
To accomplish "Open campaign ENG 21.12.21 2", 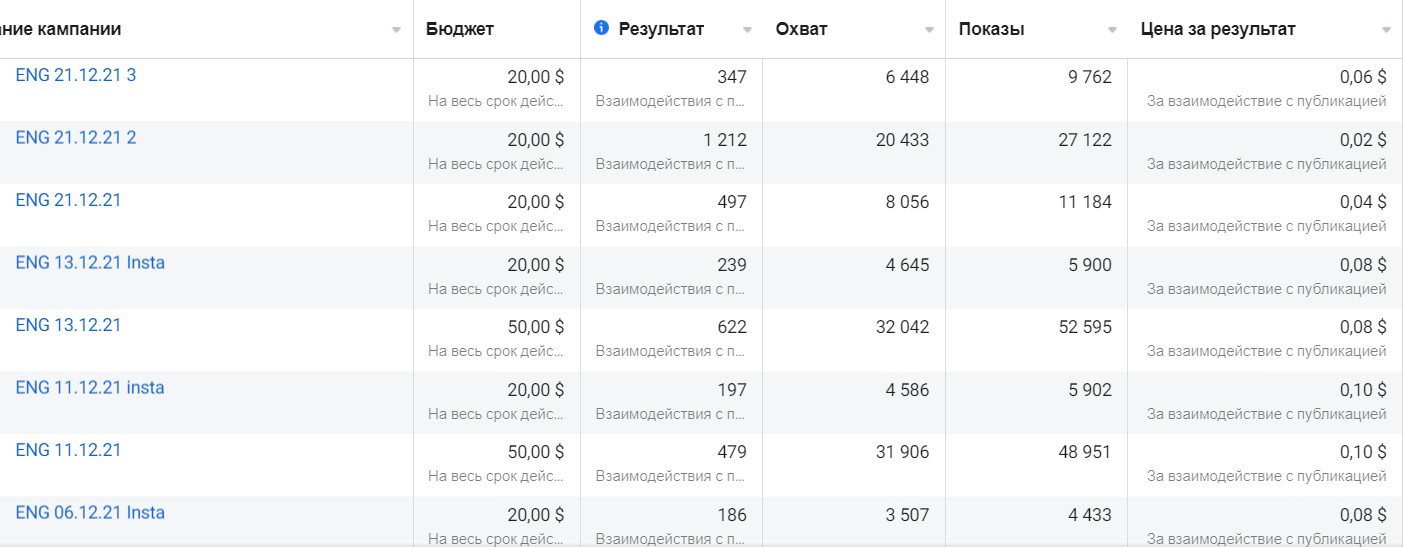I will 76,138.
